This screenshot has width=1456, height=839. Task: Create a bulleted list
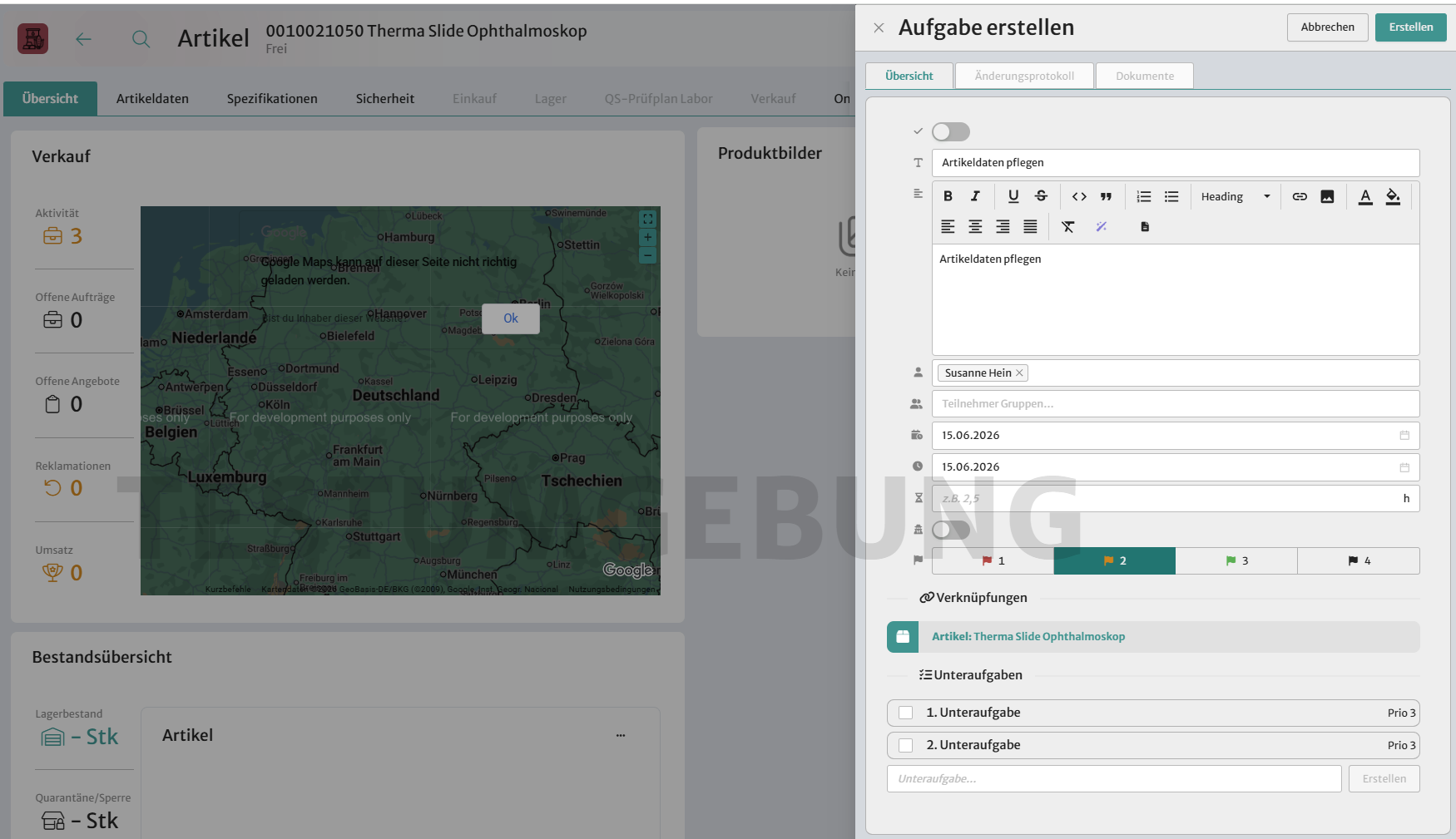1171,196
